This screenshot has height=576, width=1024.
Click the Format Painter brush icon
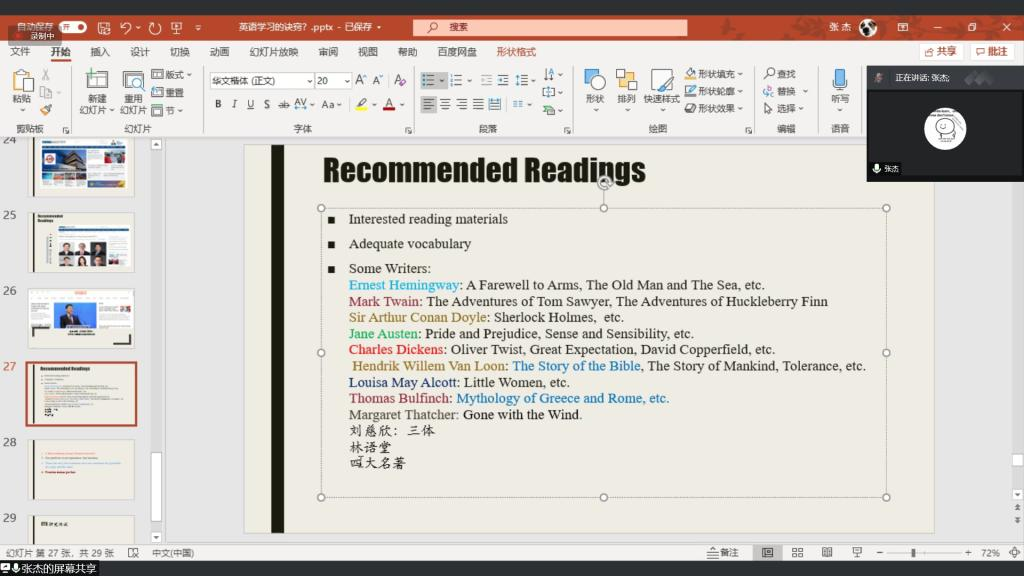[x=46, y=110]
